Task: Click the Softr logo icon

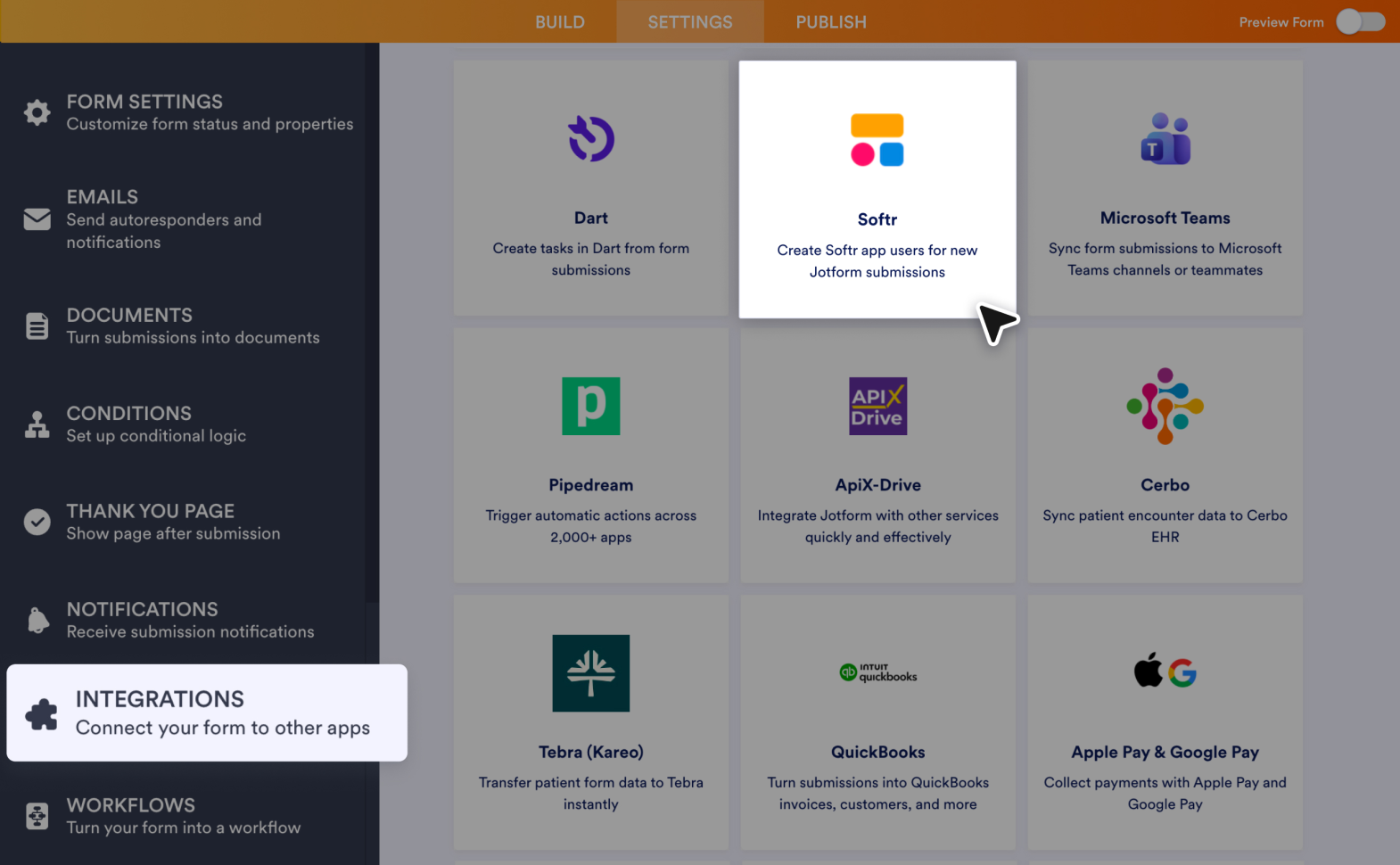Action: [x=877, y=140]
